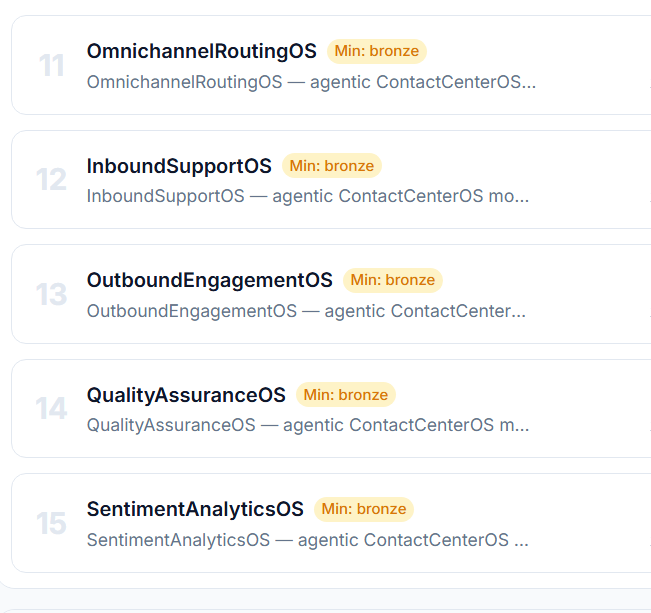Screen dimensions: 651x613
Task: Open the QualityAssuranceOS module title
Action: (186, 395)
